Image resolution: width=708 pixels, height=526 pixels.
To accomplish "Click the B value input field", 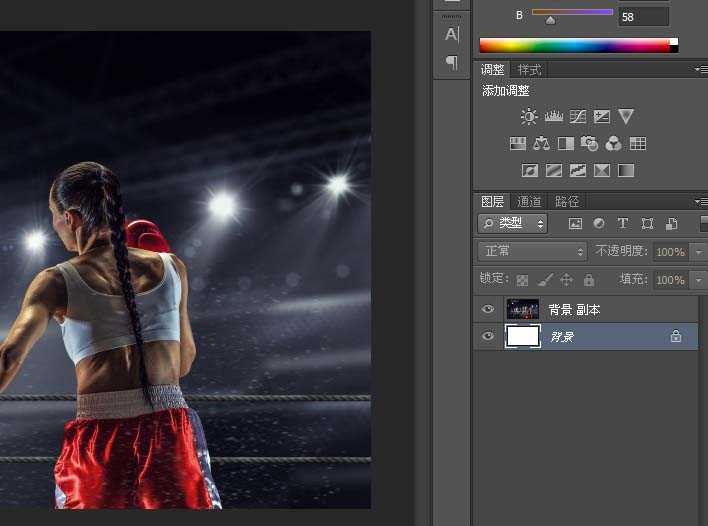I will point(643,17).
